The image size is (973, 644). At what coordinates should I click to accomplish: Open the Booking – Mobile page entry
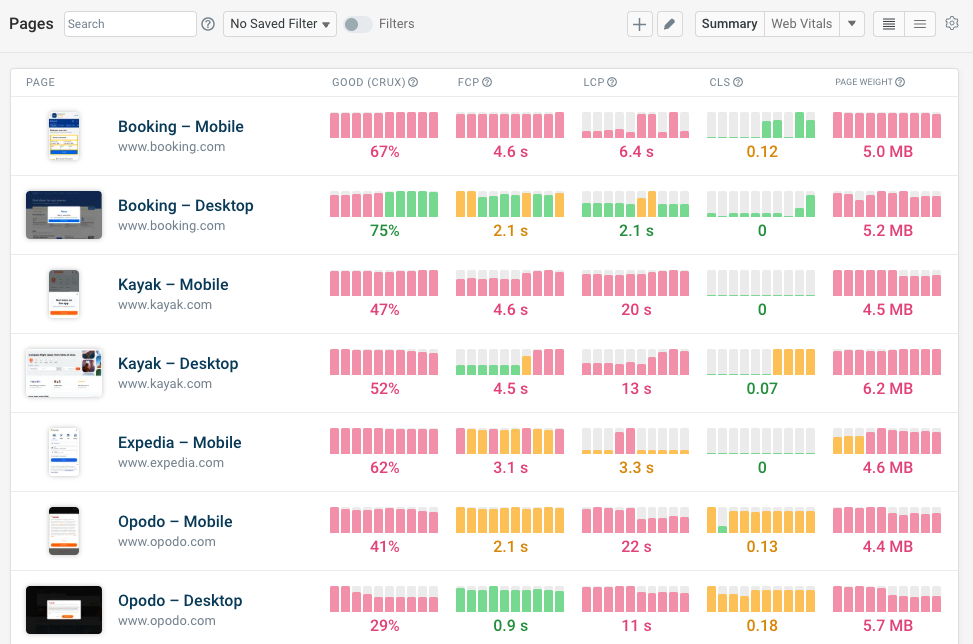pyautogui.click(x=180, y=127)
